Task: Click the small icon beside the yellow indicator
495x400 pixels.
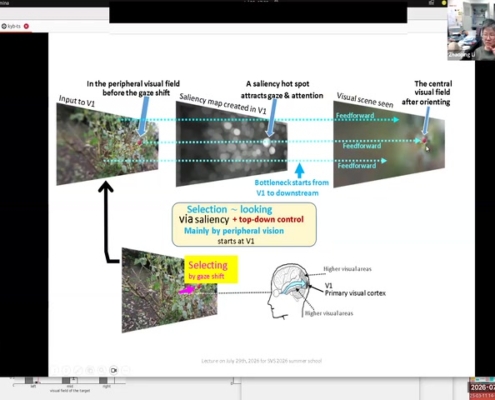Action: [432, 2]
